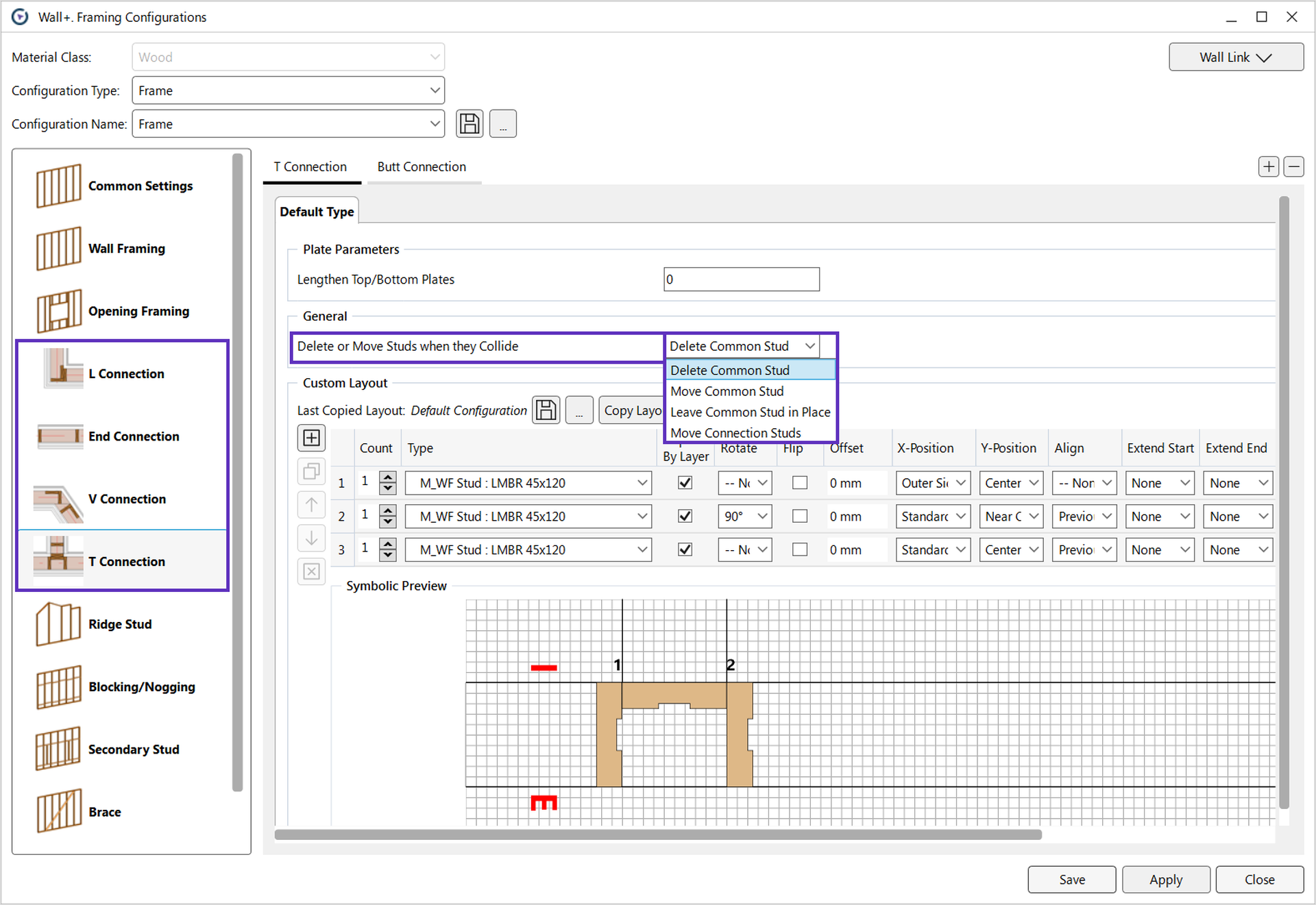Select Wall Framing in the sidebar

pos(126,248)
